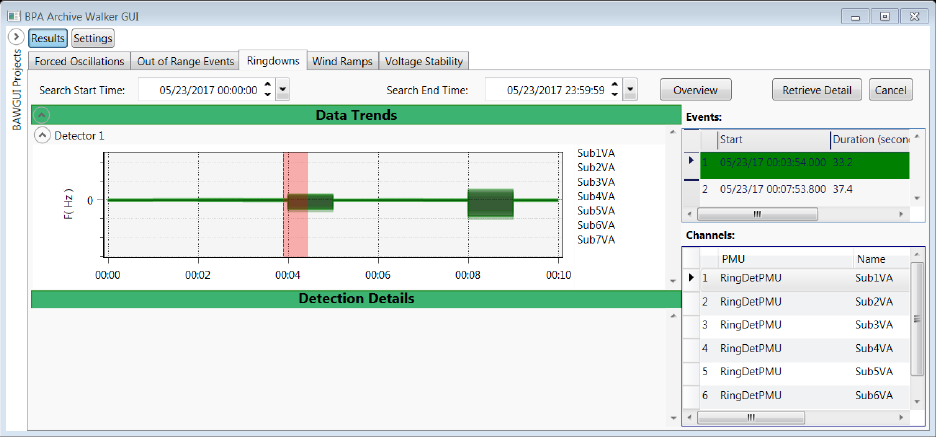Screen dimensions: 936x437
Task: Click the Events list scroll-down arrow
Action: [915, 198]
